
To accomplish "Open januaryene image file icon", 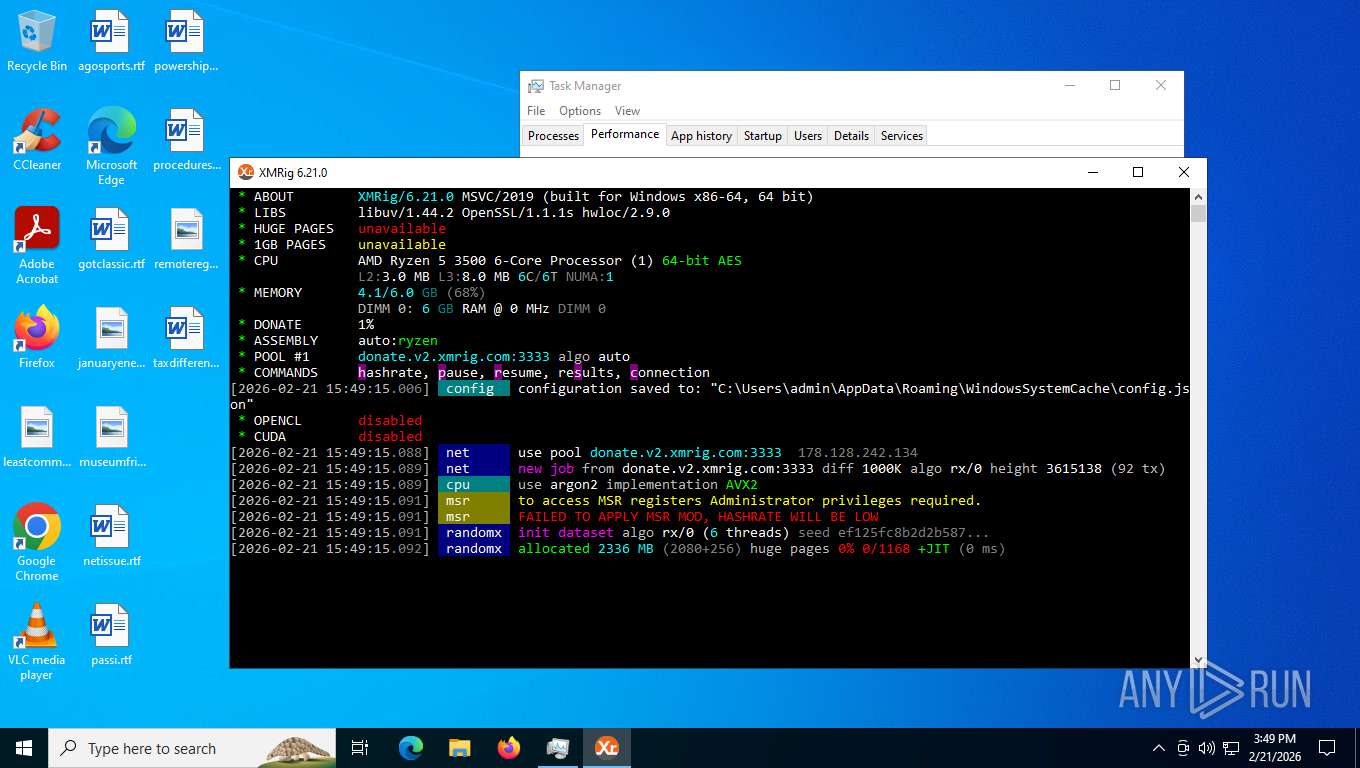I will (x=111, y=338).
